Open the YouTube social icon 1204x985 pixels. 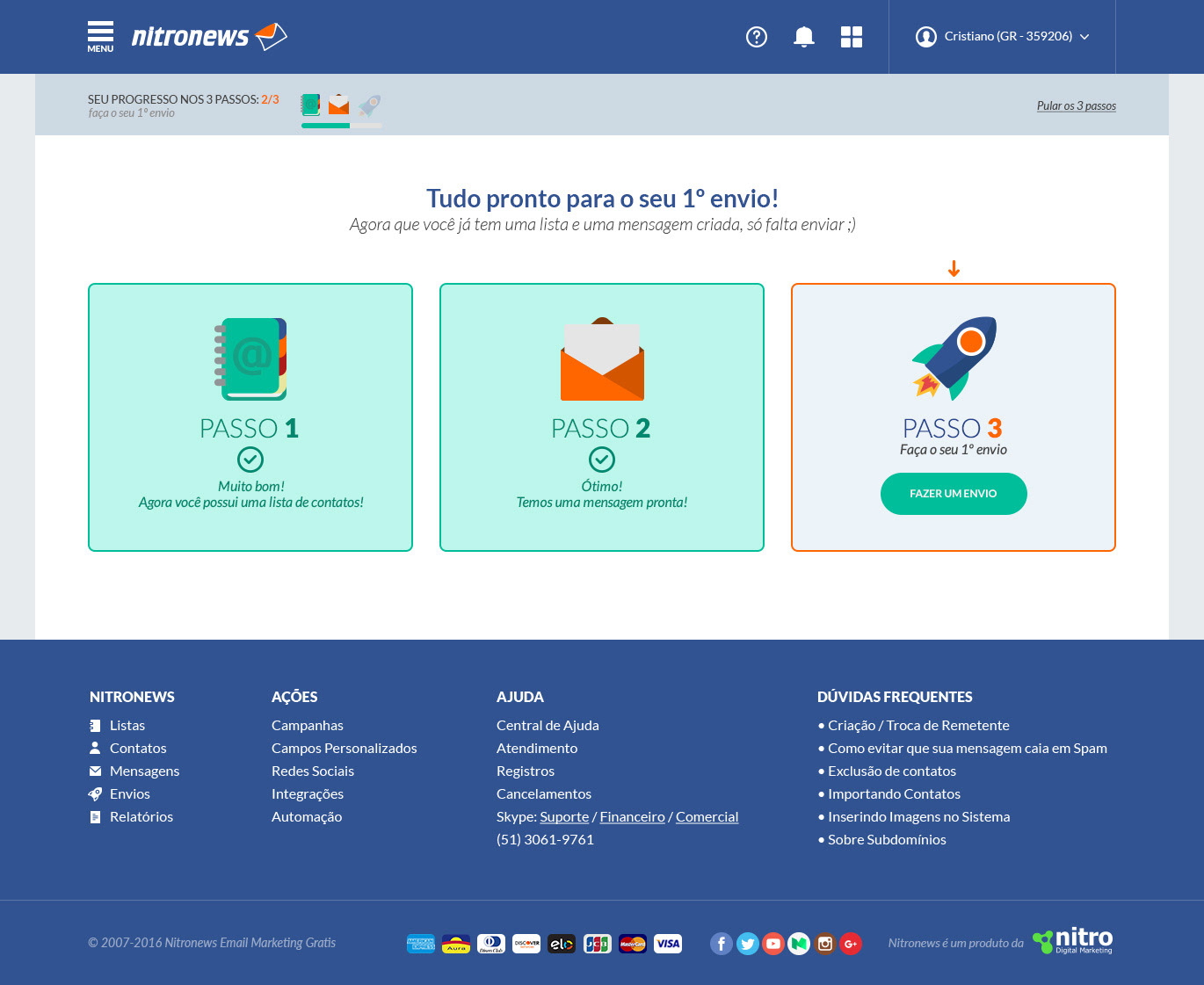click(x=773, y=944)
